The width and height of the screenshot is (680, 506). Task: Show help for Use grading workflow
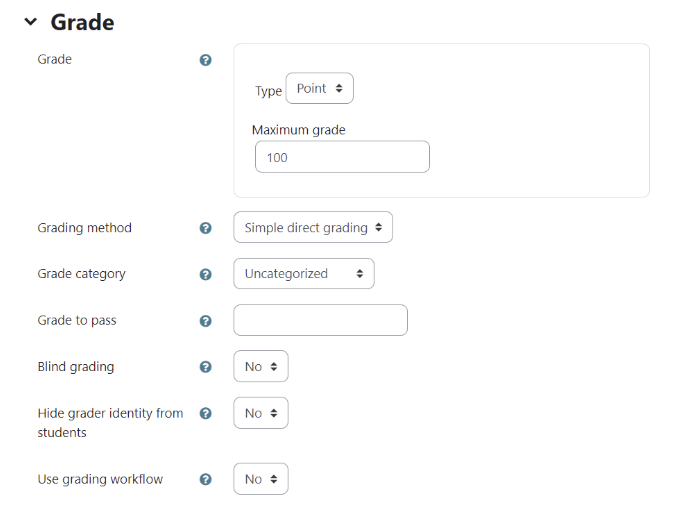[206, 479]
